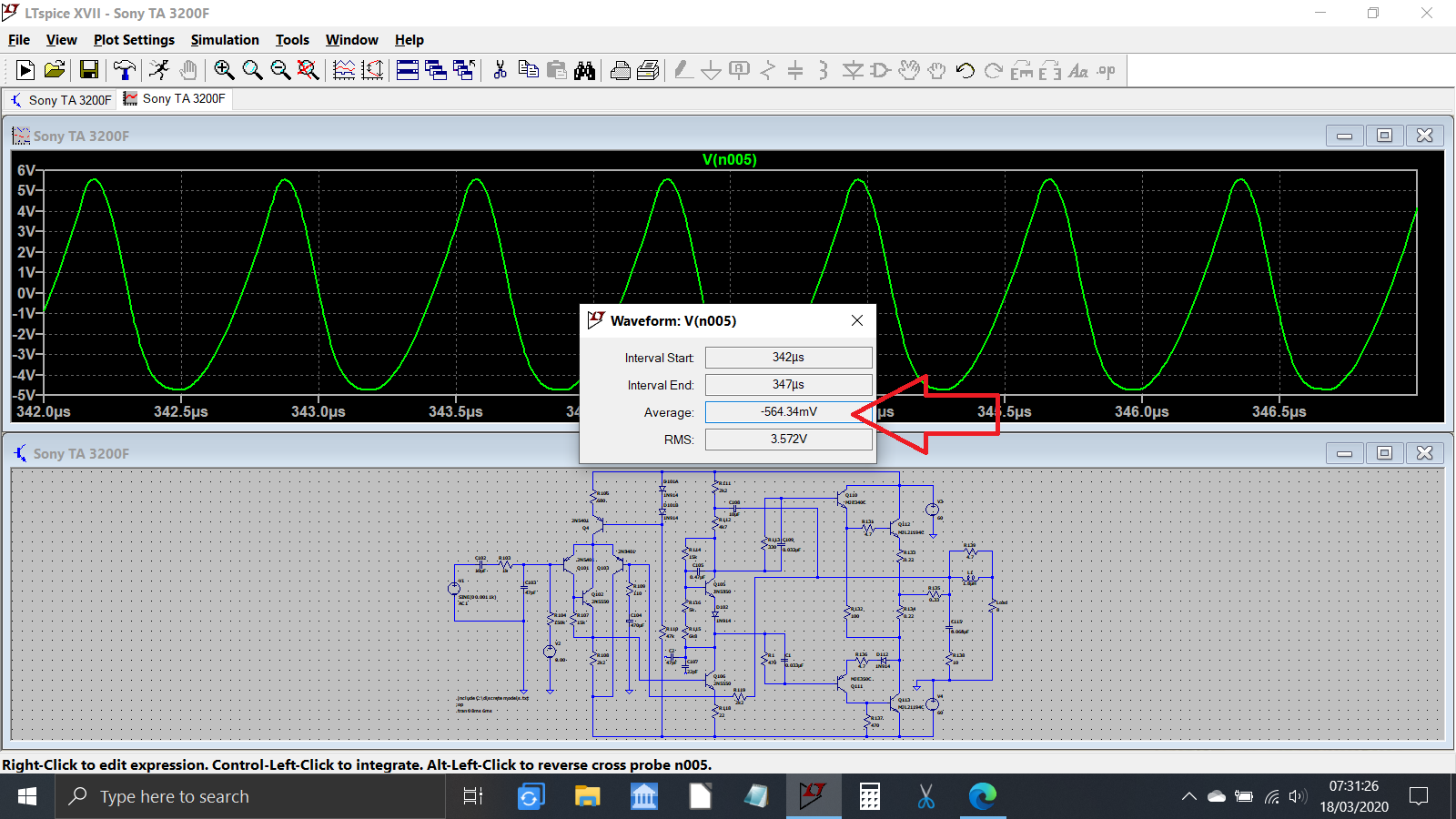Maximize the waveform plot pane
This screenshot has width=1456, height=819.
(1384, 136)
